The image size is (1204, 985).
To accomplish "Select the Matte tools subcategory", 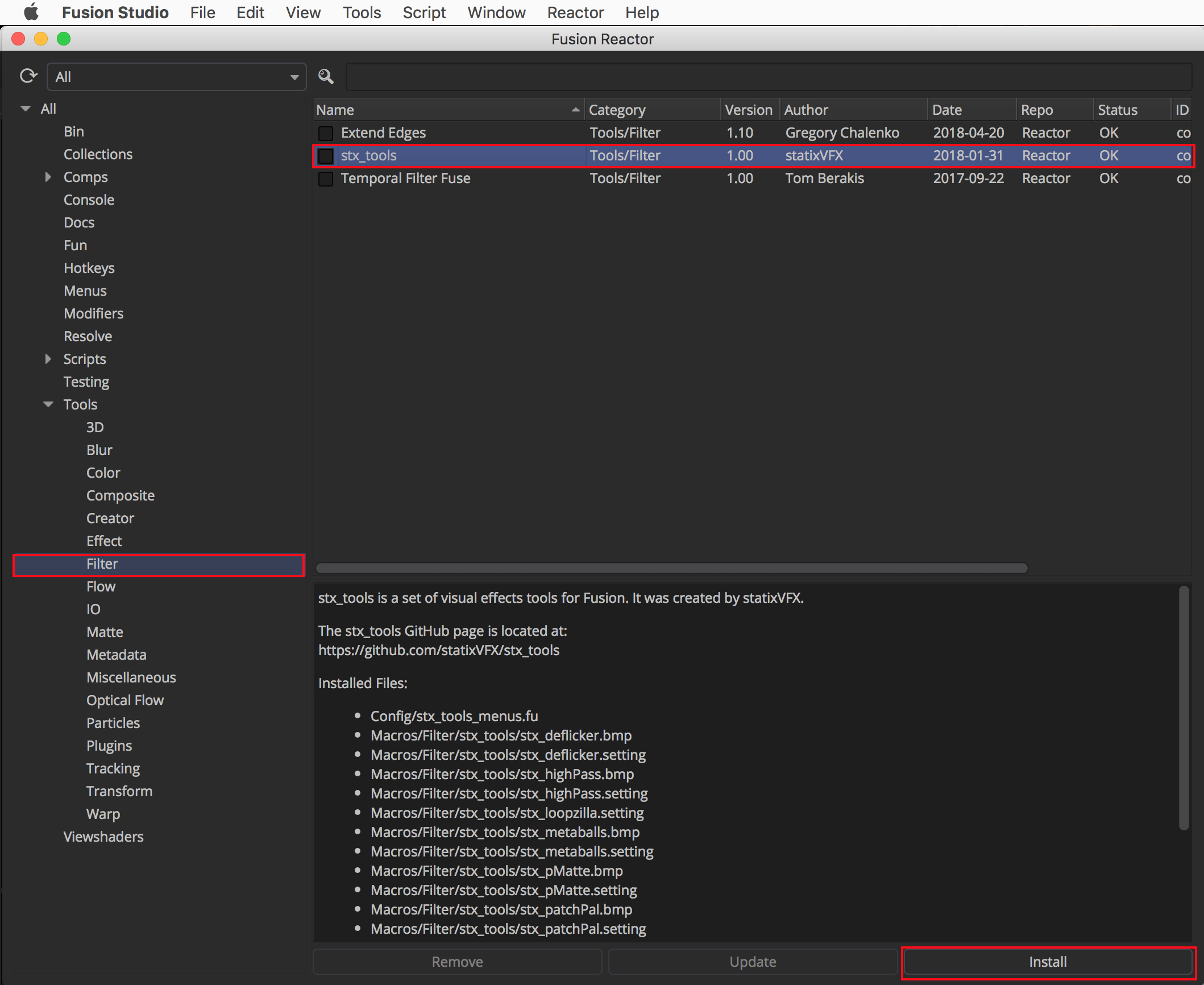I will tap(105, 632).
